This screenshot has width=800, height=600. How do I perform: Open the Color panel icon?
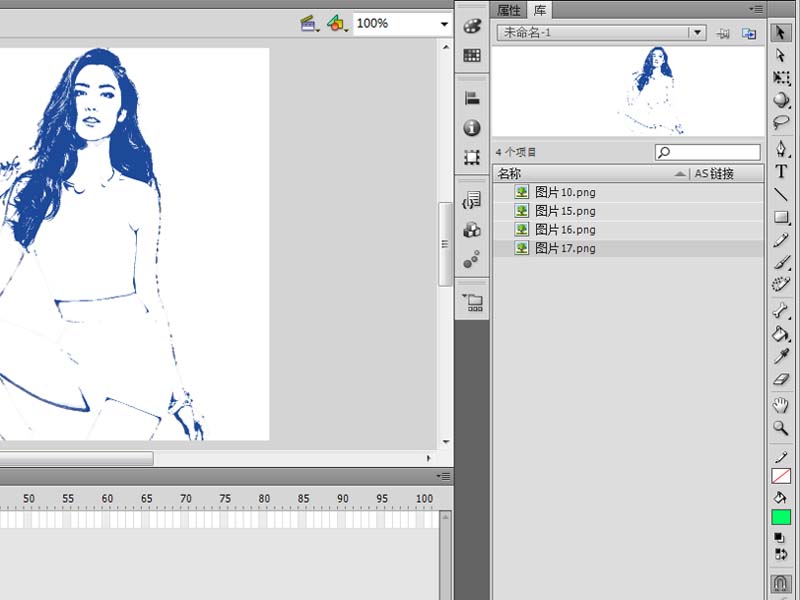472,27
